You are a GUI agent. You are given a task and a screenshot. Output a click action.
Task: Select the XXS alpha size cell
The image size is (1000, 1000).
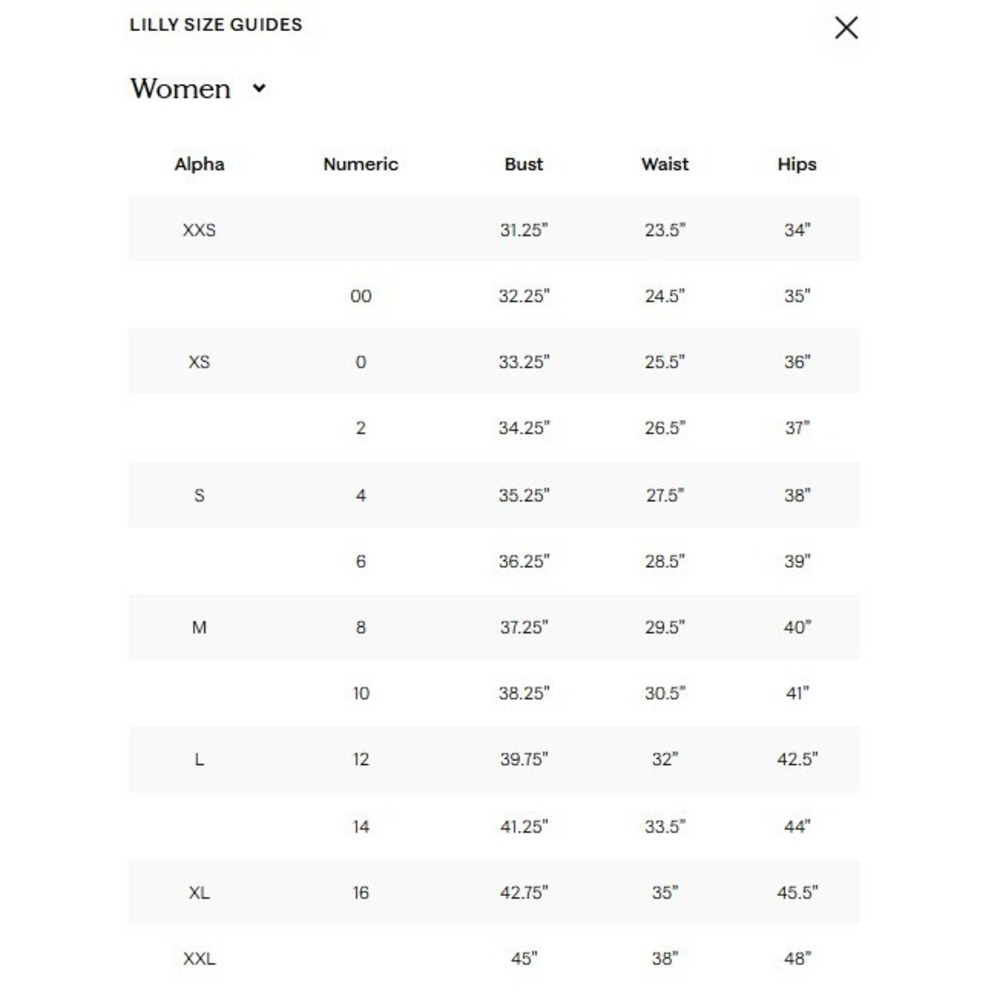[x=199, y=230]
